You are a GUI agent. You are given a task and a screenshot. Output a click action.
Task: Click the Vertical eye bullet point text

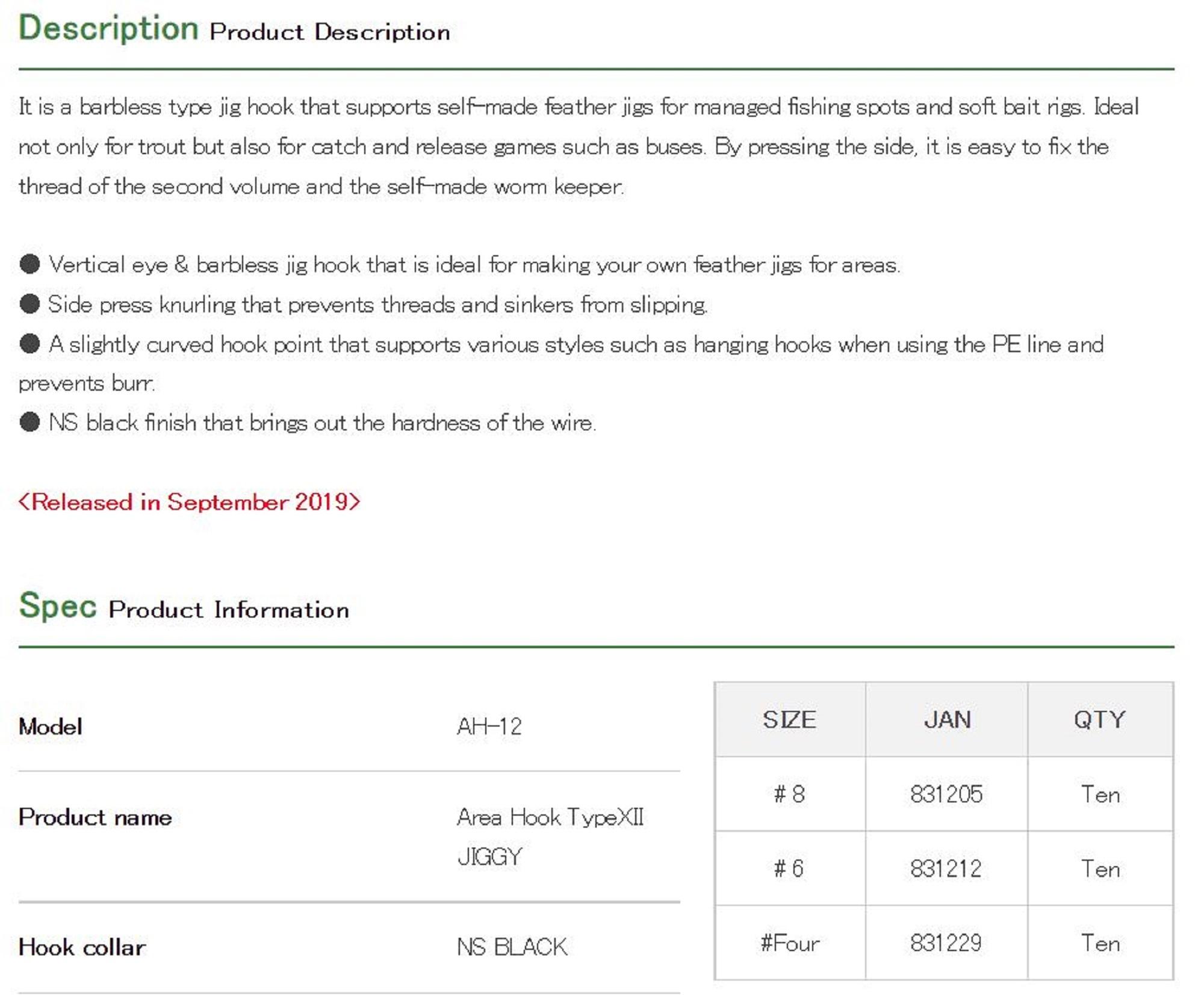coord(474,265)
